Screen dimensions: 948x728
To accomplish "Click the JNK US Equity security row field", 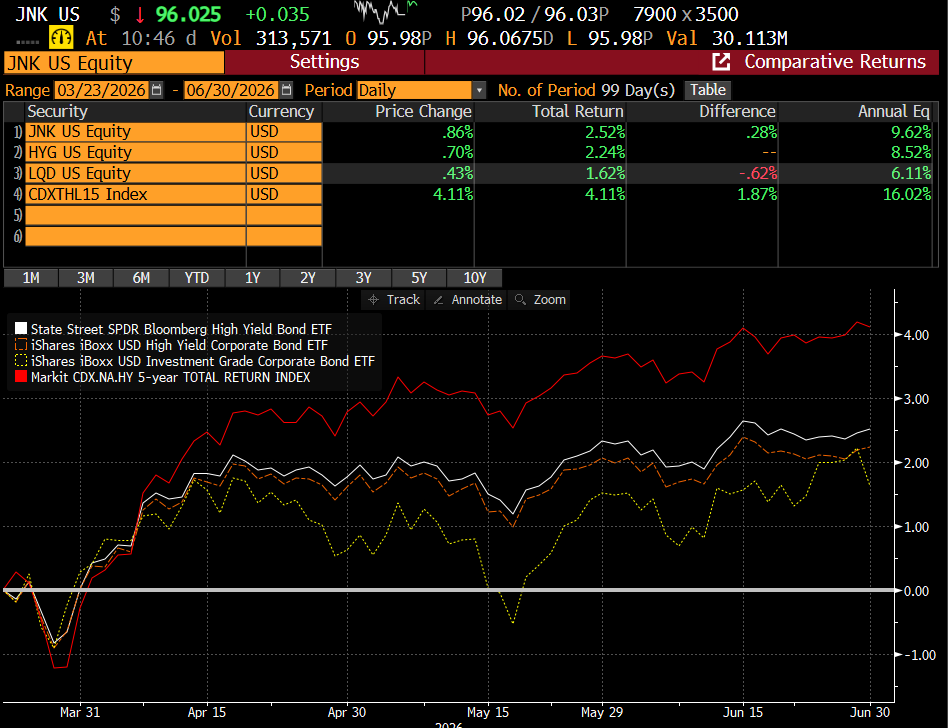I will [135, 132].
